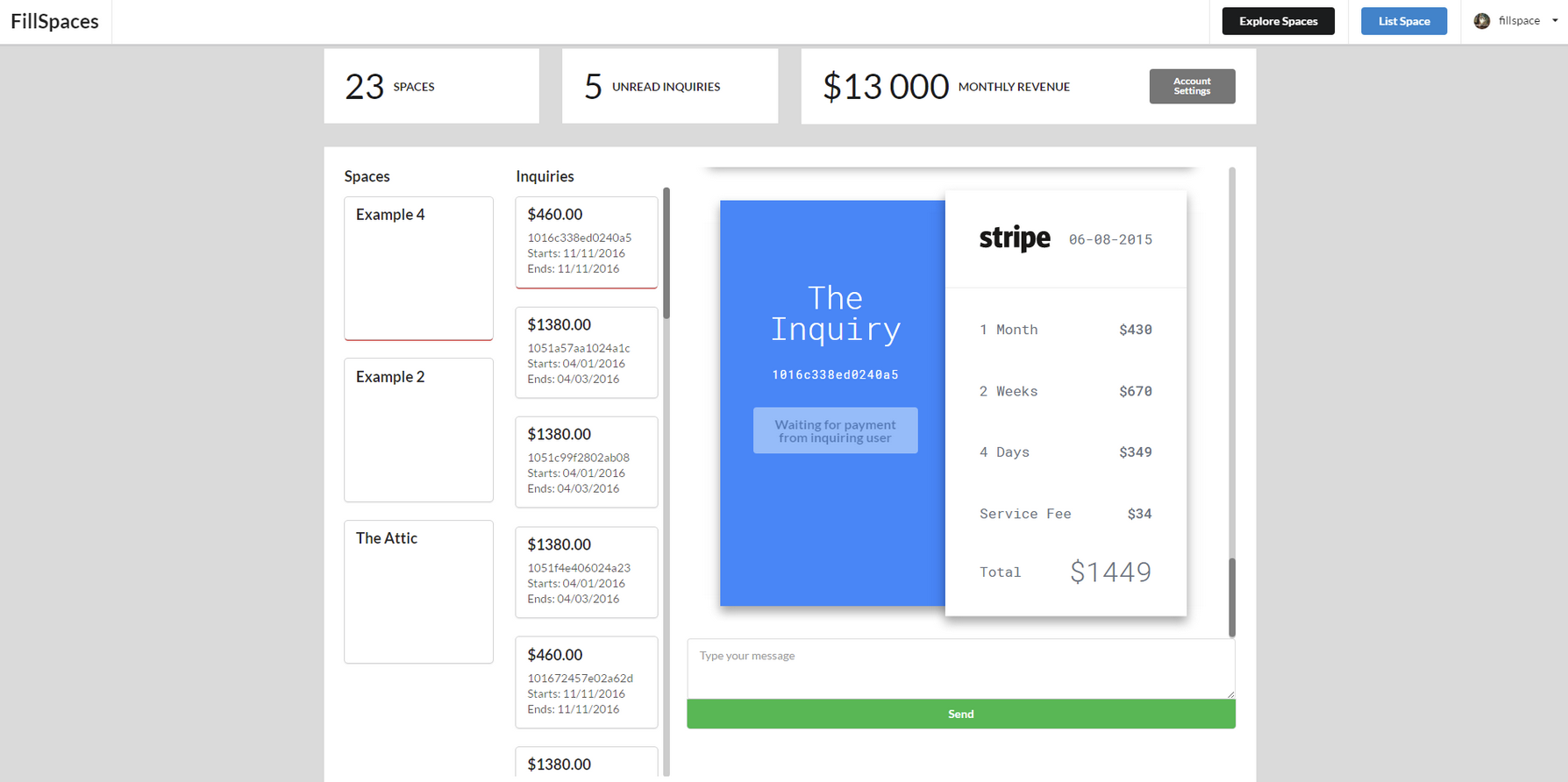The height and width of the screenshot is (782, 1568).
Task: Click the Explore Spaces button
Action: [1278, 21]
